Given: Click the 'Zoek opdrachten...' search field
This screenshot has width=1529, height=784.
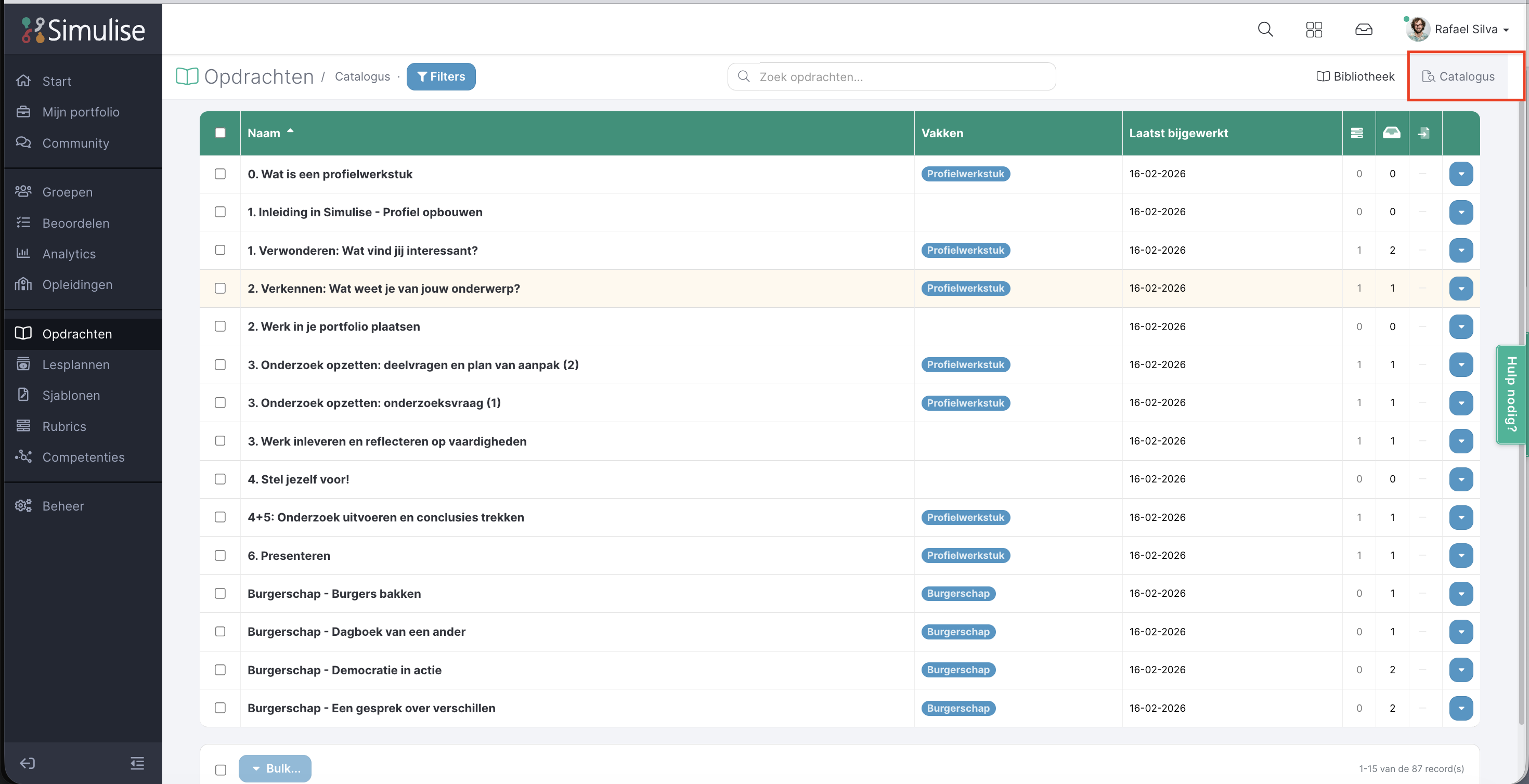Looking at the screenshot, I should [891, 76].
